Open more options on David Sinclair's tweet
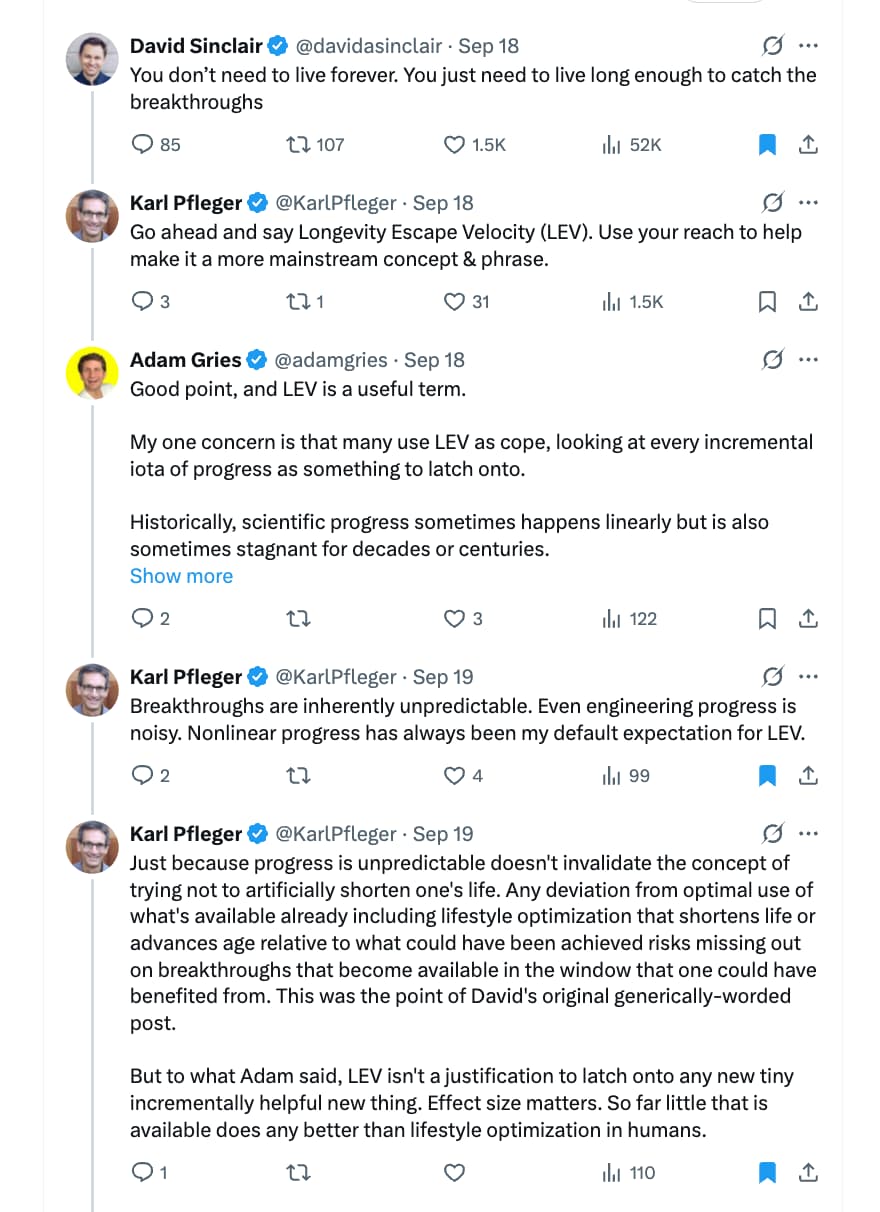This screenshot has height=1212, width=880. tap(809, 46)
